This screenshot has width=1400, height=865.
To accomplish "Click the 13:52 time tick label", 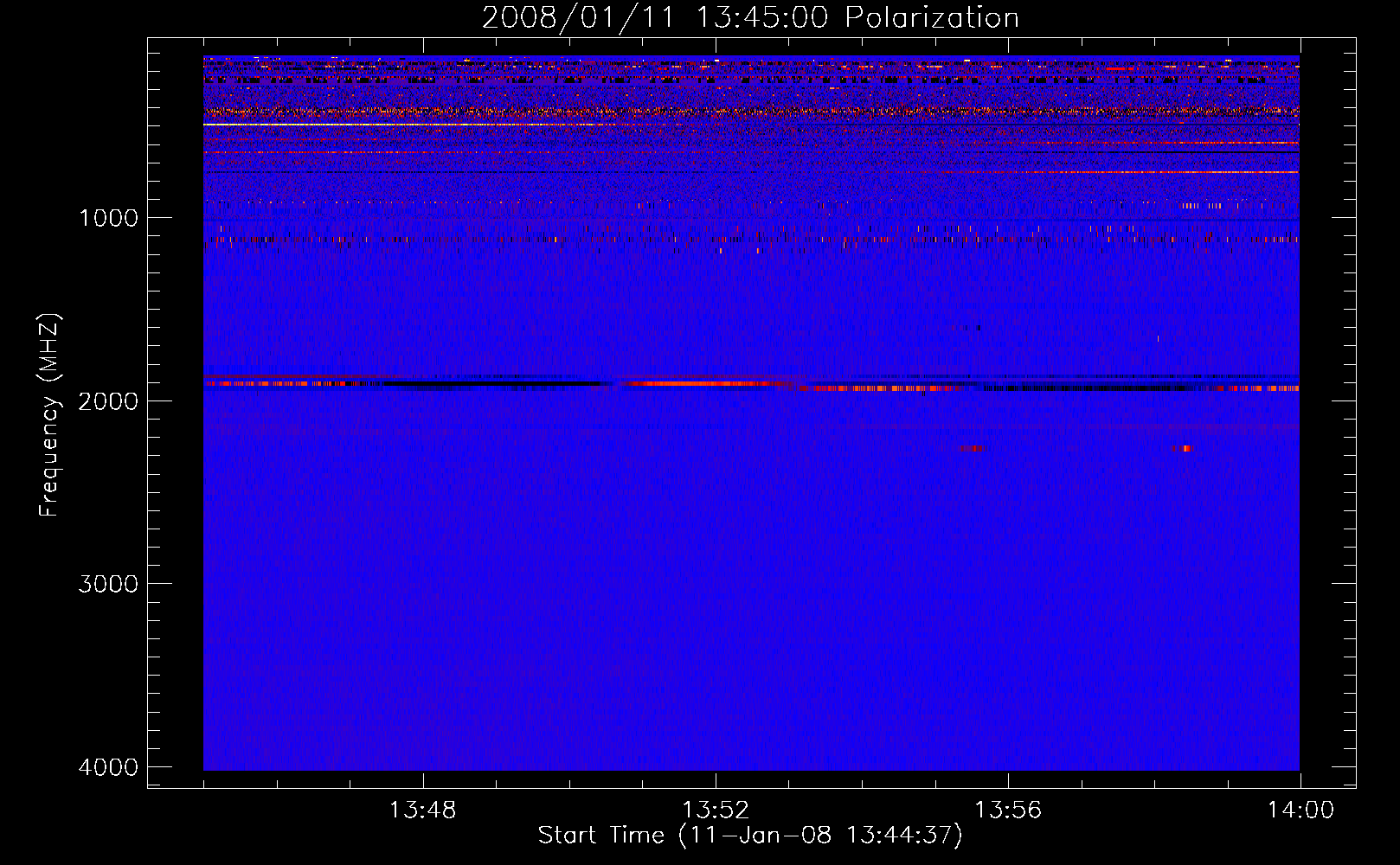I will (716, 811).
